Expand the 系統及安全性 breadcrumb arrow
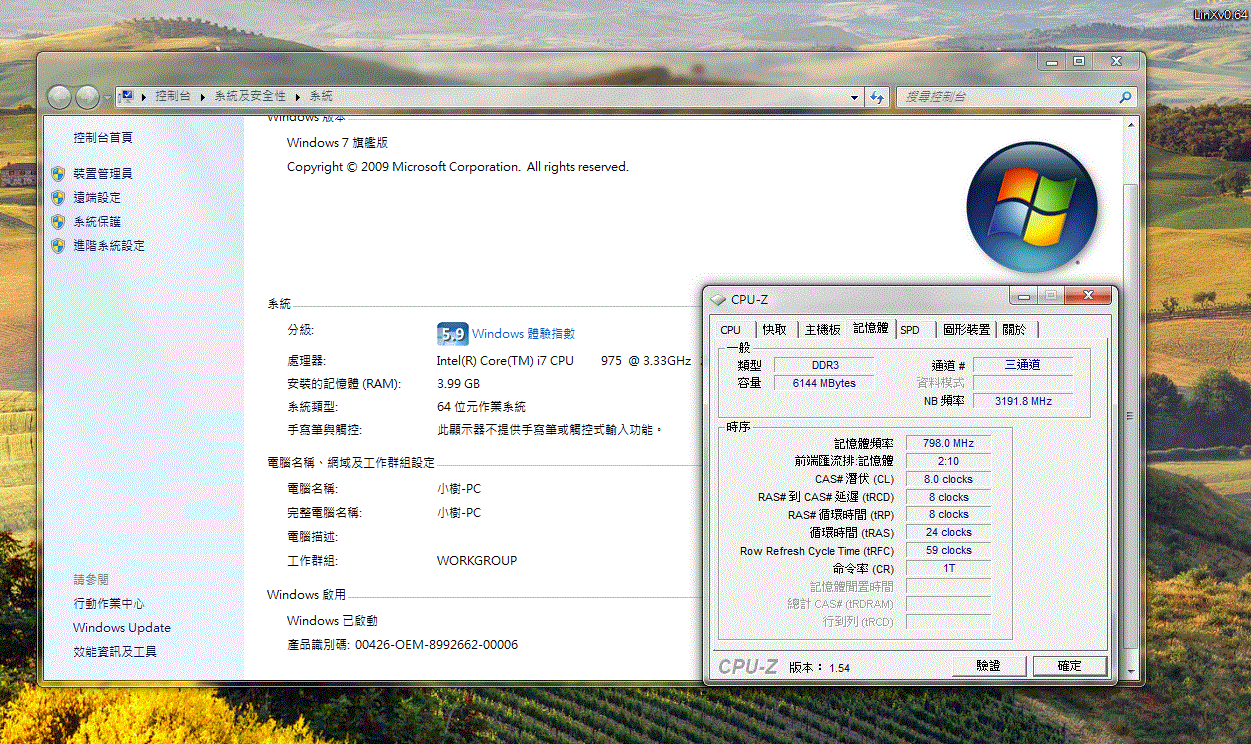 (x=298, y=96)
